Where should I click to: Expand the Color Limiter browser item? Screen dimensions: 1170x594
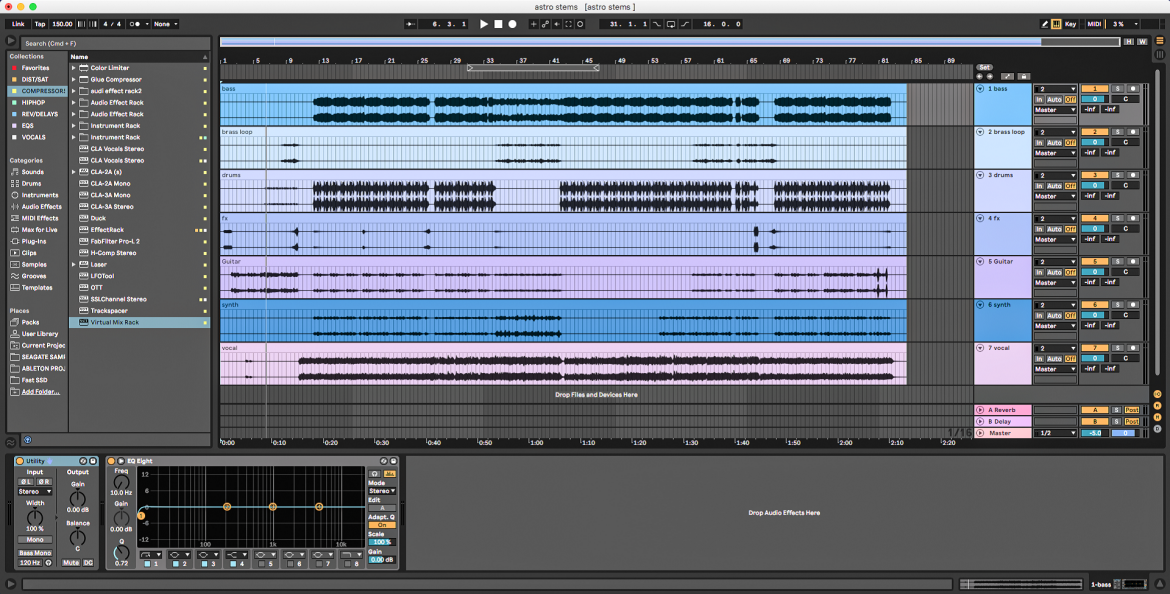[x=73, y=68]
